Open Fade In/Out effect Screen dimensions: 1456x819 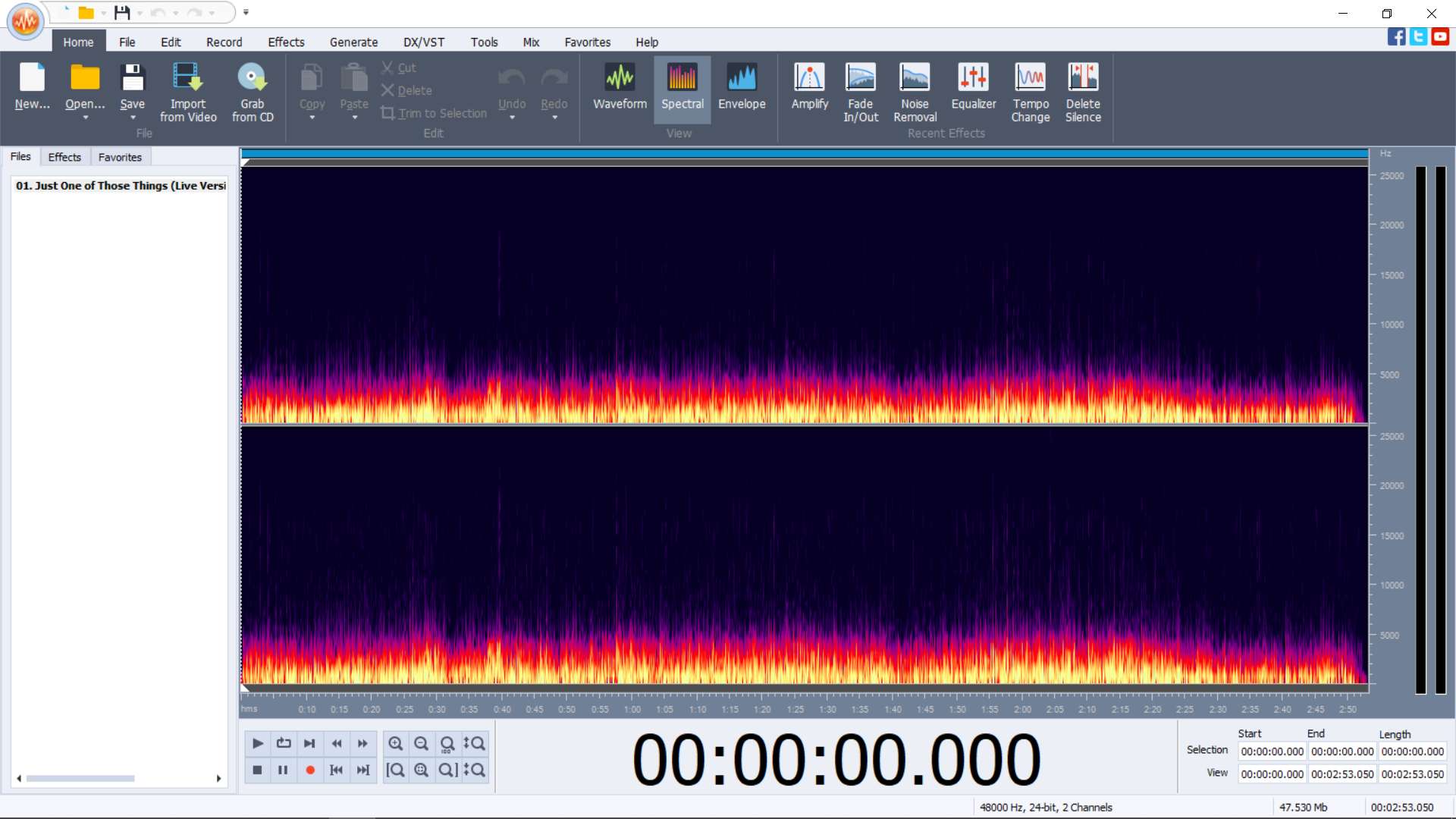point(861,92)
